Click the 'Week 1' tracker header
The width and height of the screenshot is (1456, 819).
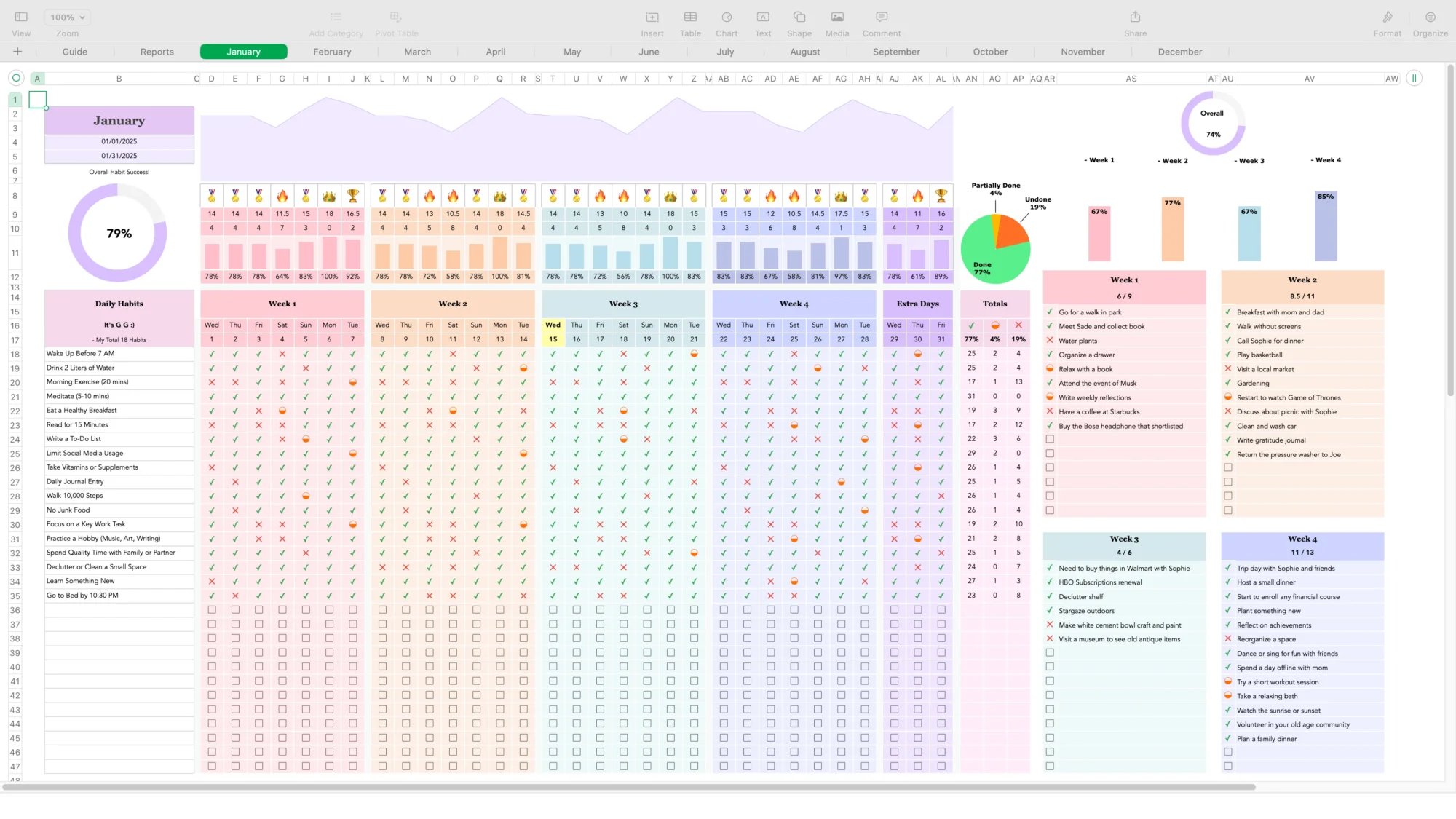282,304
